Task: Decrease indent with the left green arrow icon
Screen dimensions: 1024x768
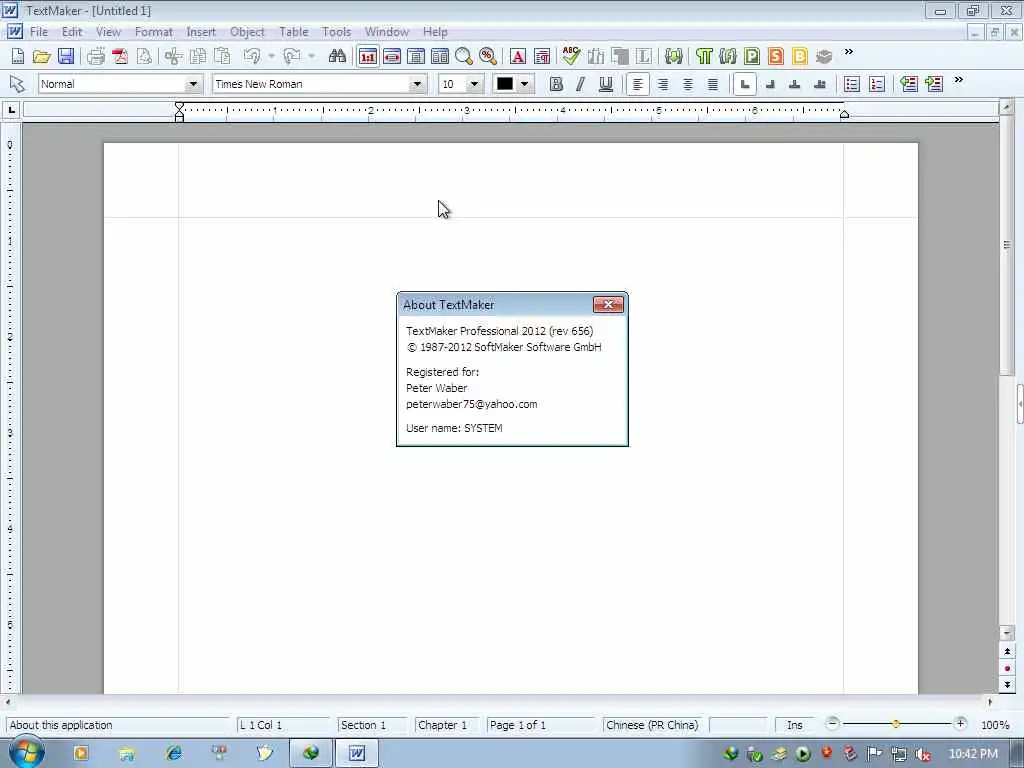Action: (909, 84)
